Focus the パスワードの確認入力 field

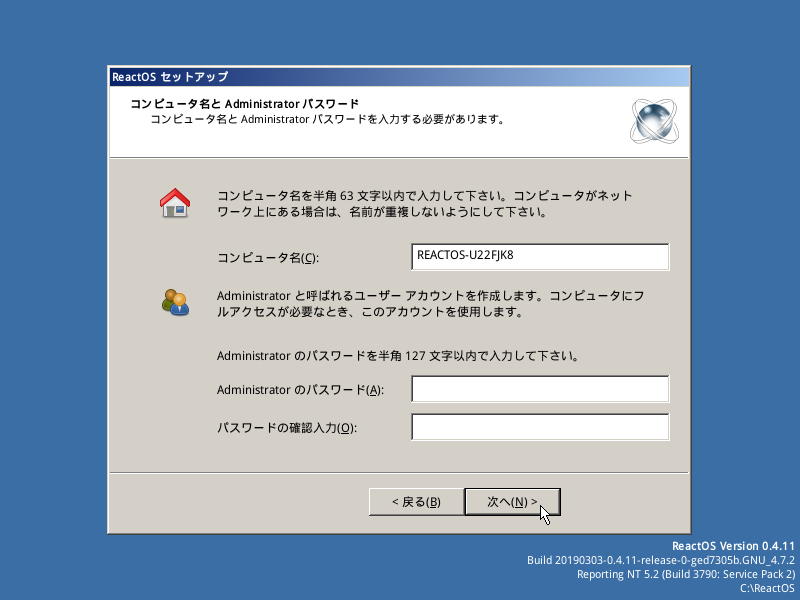540,427
